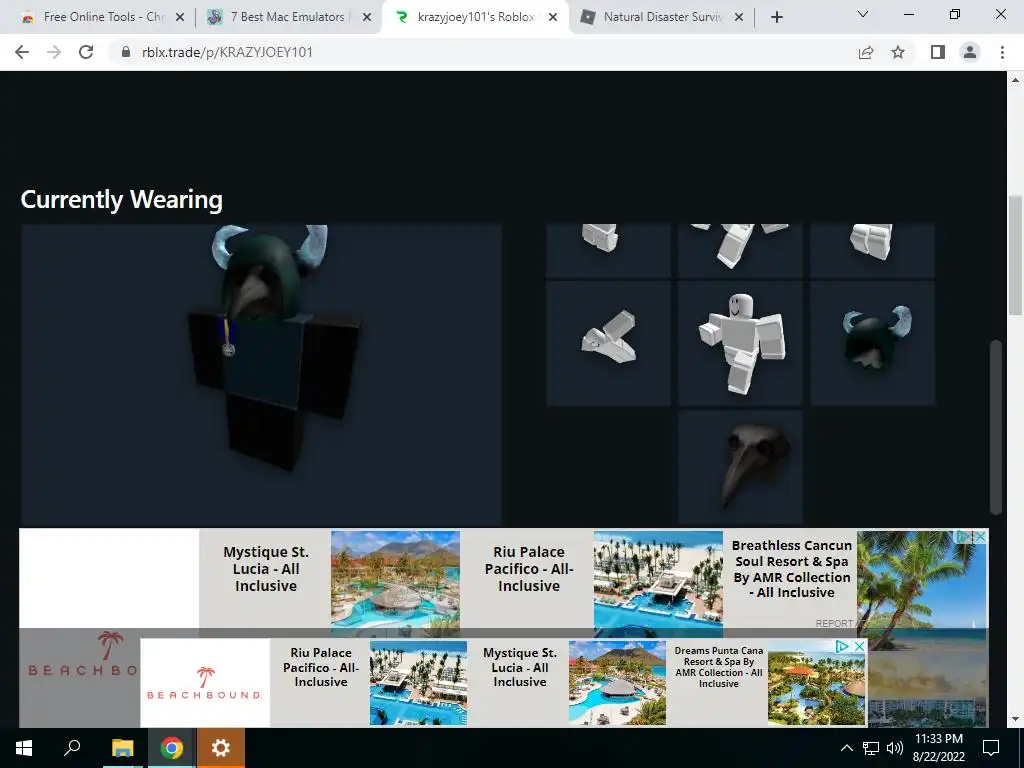Open Dreams Punta Cana Resort ad
The image size is (1024, 768).
click(767, 682)
